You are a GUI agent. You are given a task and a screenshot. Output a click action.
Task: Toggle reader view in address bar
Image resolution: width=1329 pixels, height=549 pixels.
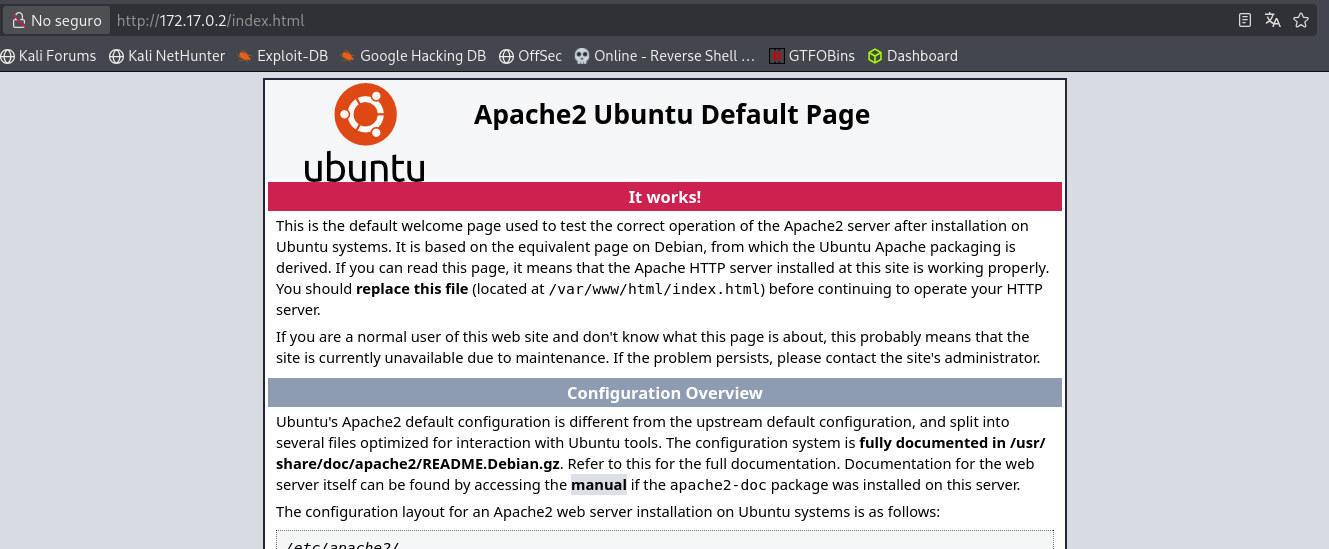[x=1245, y=20]
